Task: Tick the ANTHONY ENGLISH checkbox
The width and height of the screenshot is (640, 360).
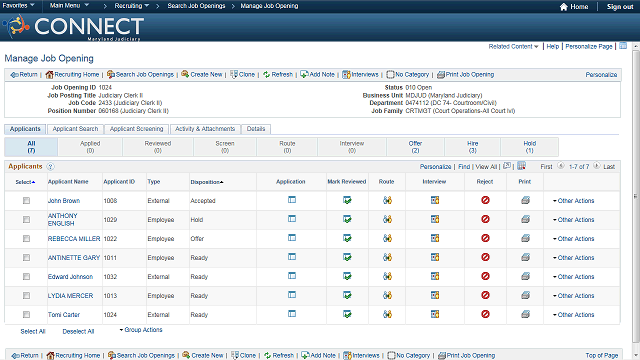Action: pos(27,220)
